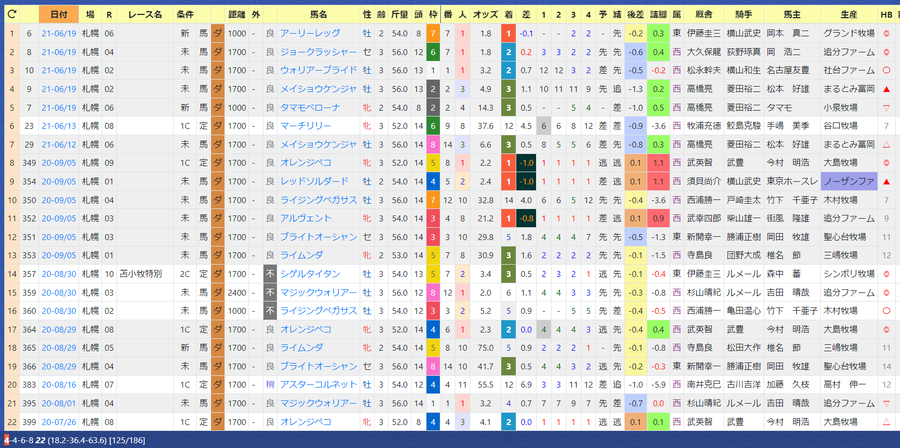Click owner 東京ホースレ in row 9
This screenshot has width=900, height=448.
pos(792,181)
